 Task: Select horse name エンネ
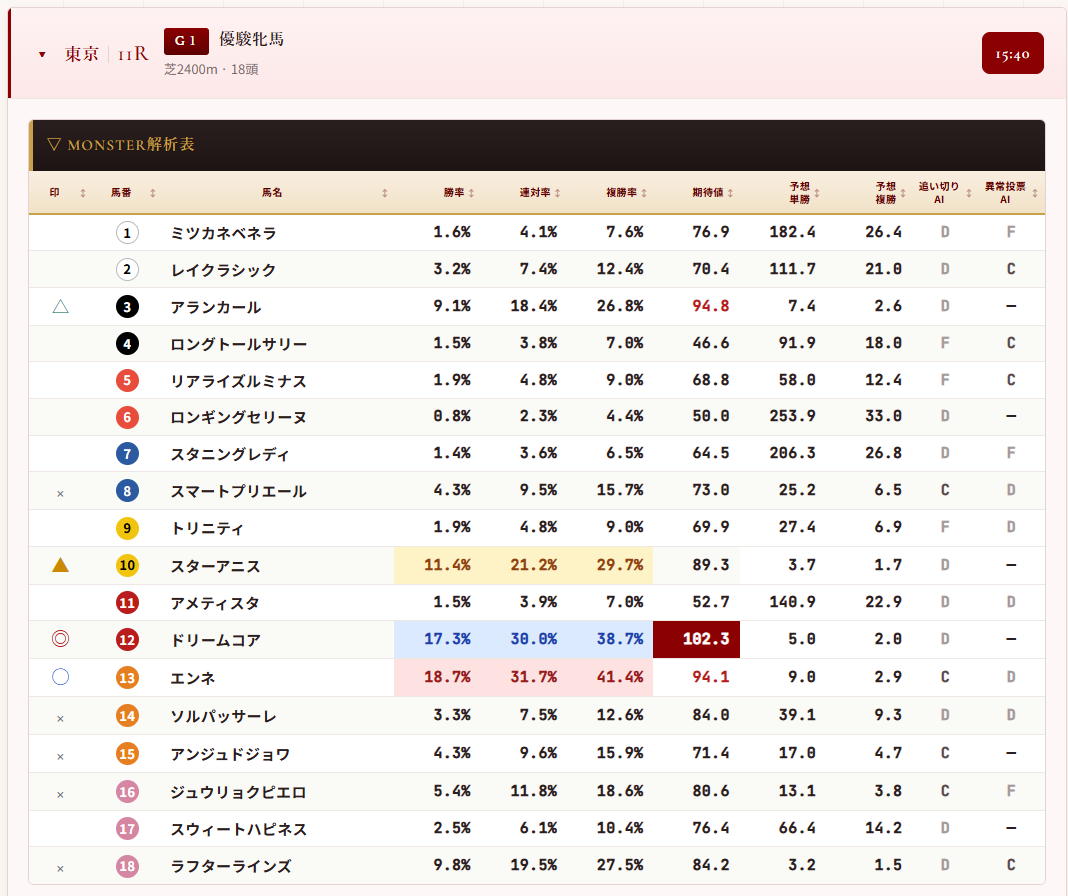pos(193,679)
